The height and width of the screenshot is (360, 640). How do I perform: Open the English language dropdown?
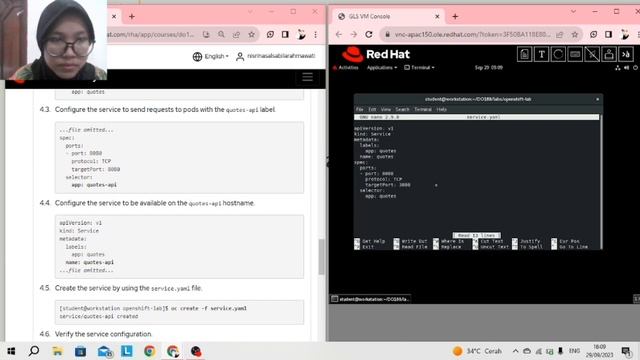click(211, 56)
